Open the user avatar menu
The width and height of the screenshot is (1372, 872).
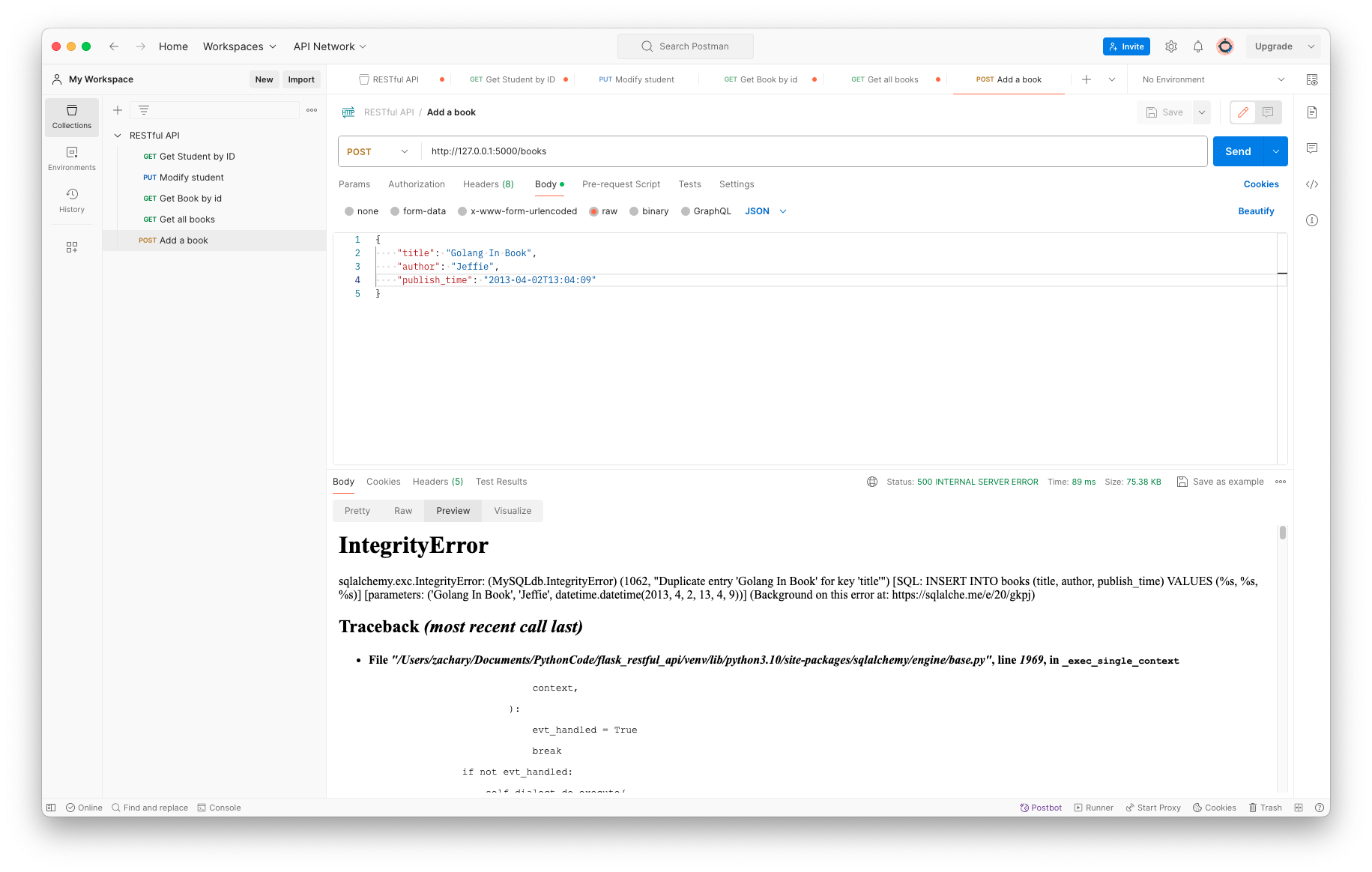coord(1225,46)
